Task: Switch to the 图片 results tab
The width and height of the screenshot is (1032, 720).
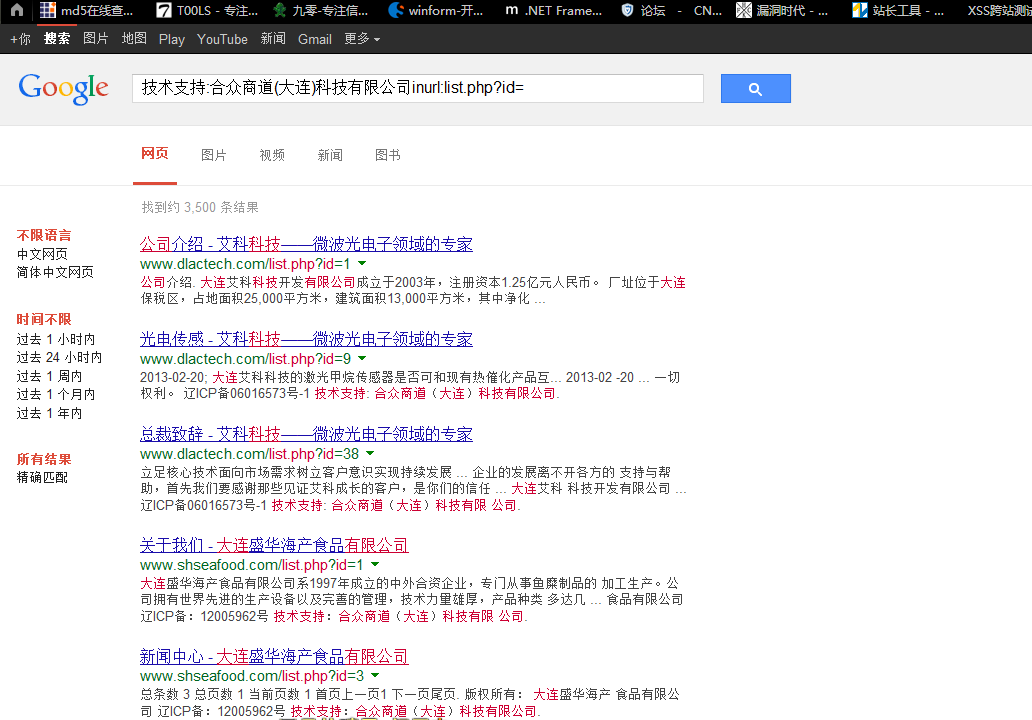Action: [213, 155]
